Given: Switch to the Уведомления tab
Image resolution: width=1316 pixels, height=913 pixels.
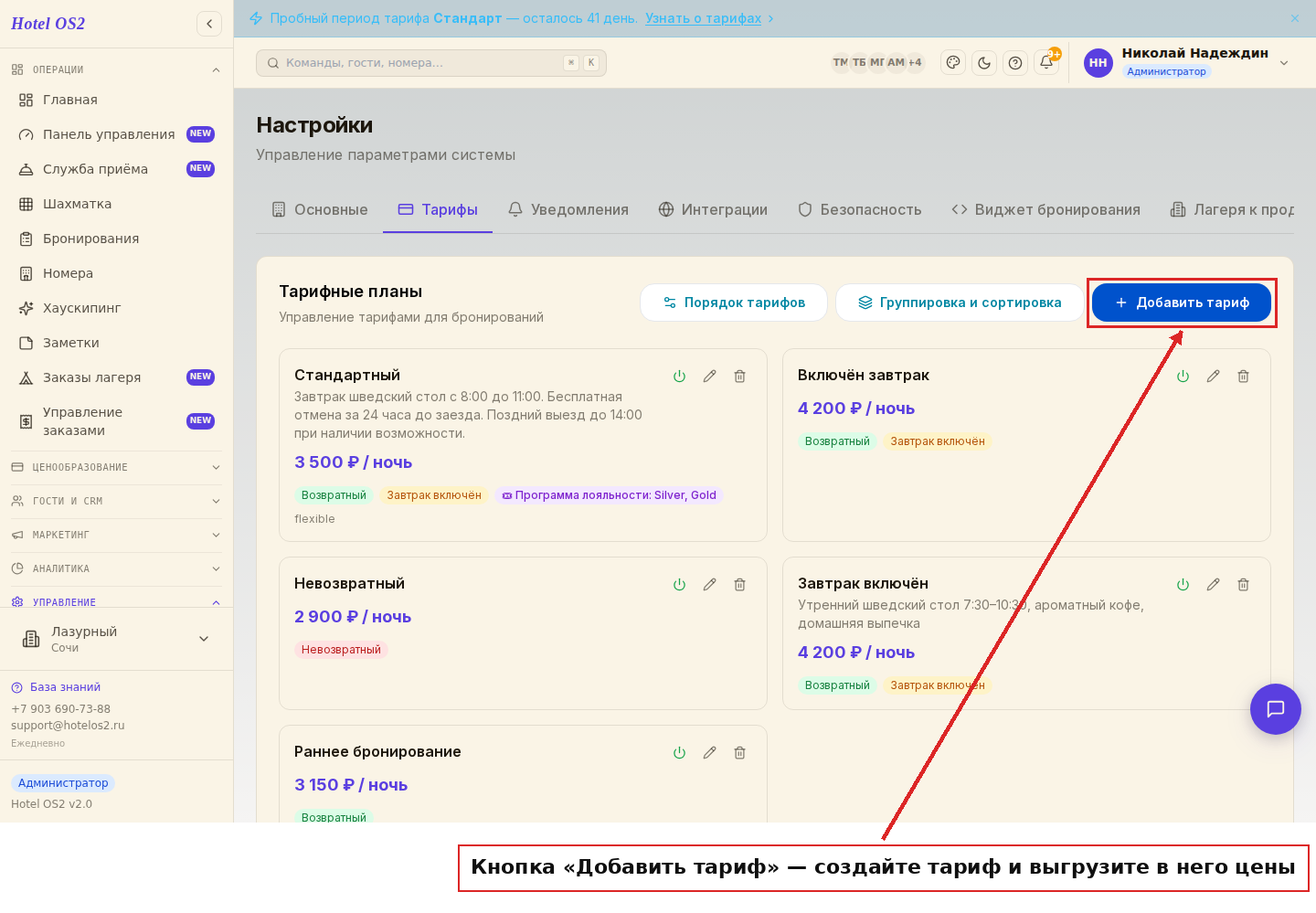Looking at the screenshot, I should tap(568, 210).
